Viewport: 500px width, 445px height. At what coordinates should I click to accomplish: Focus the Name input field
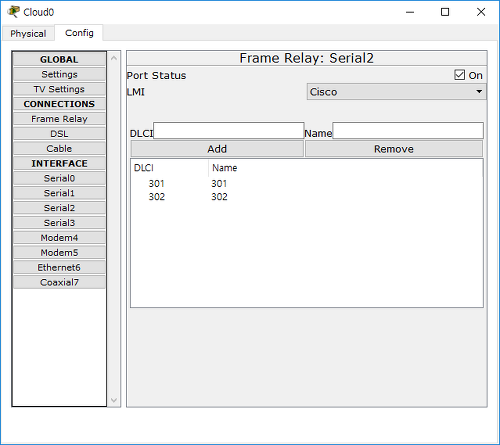408,131
